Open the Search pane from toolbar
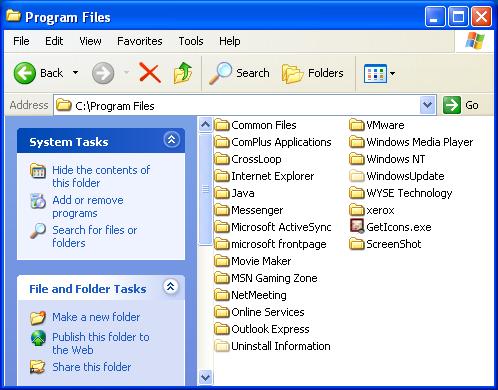498x390 pixels. coord(239,73)
